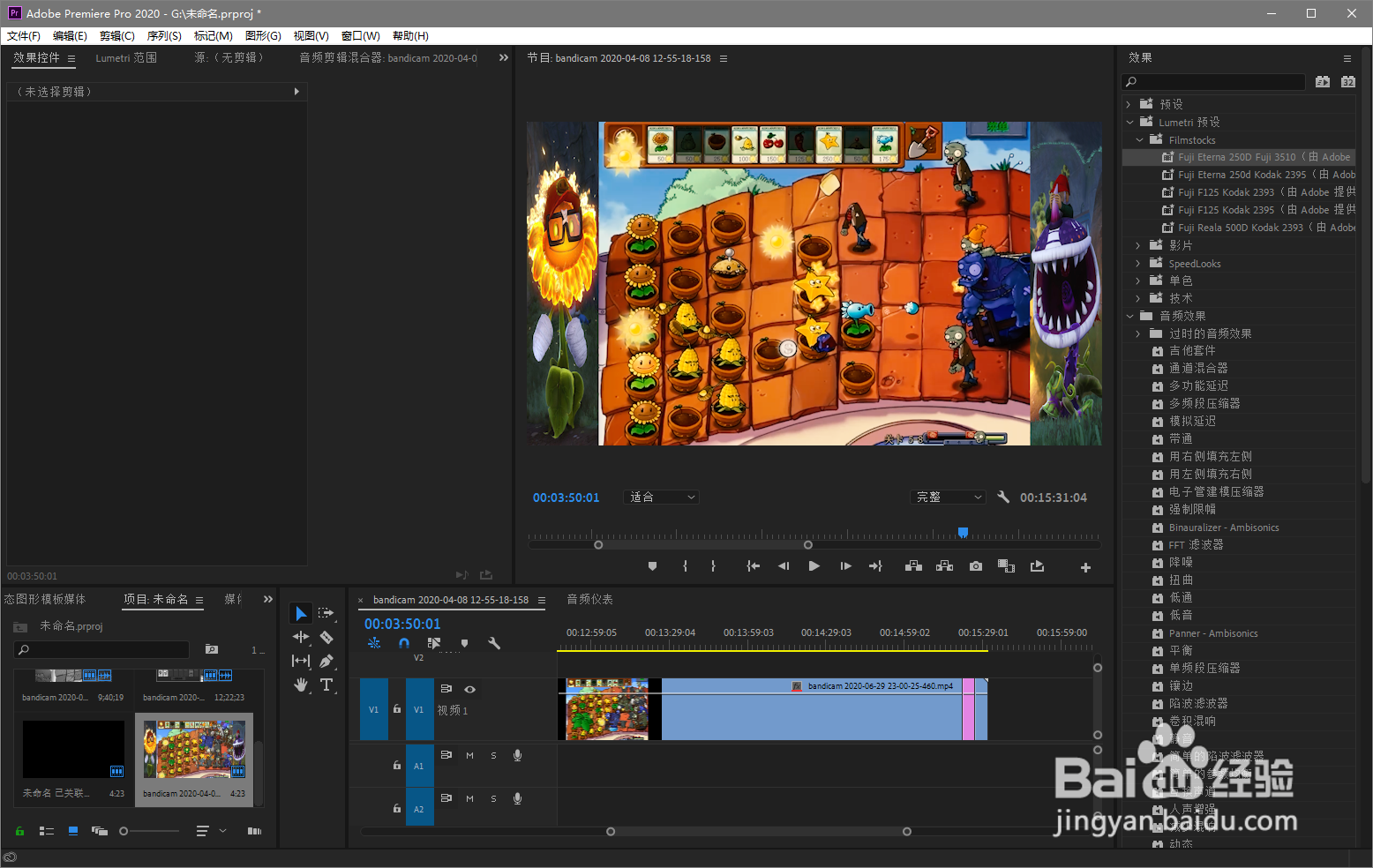Switch project panel to List View

pos(47,831)
